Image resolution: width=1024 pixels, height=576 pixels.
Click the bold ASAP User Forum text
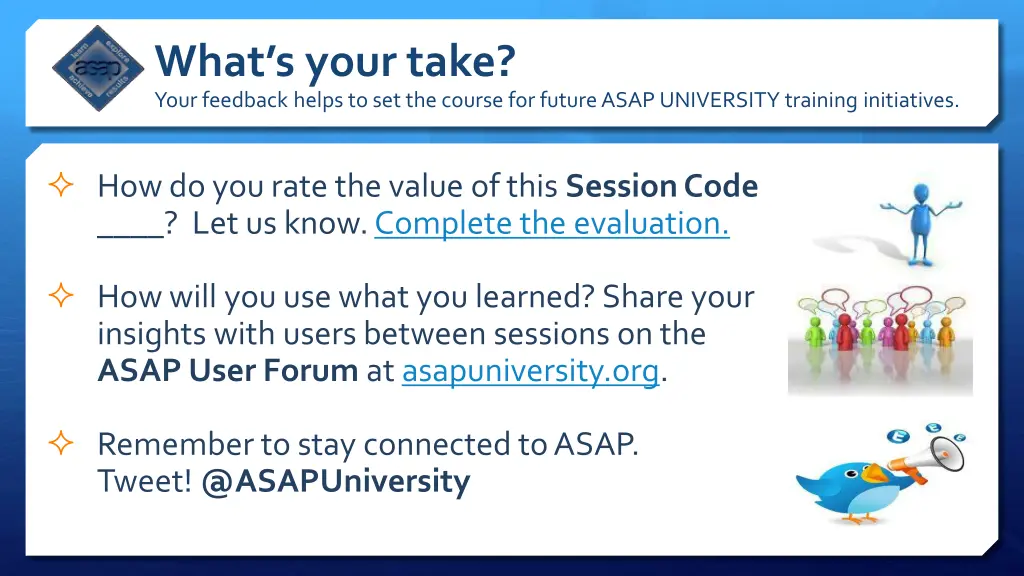pos(227,371)
